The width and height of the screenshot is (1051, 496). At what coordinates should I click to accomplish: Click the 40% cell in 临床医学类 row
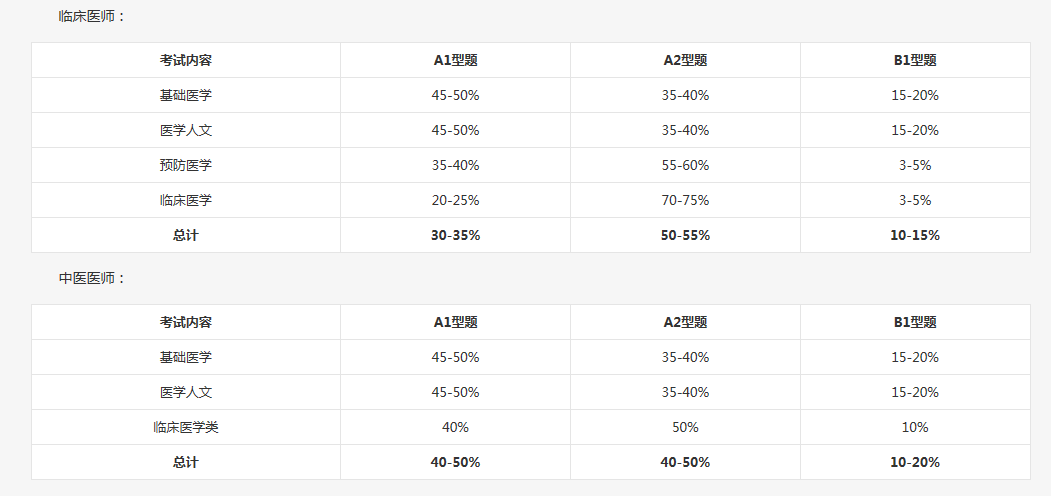(455, 427)
